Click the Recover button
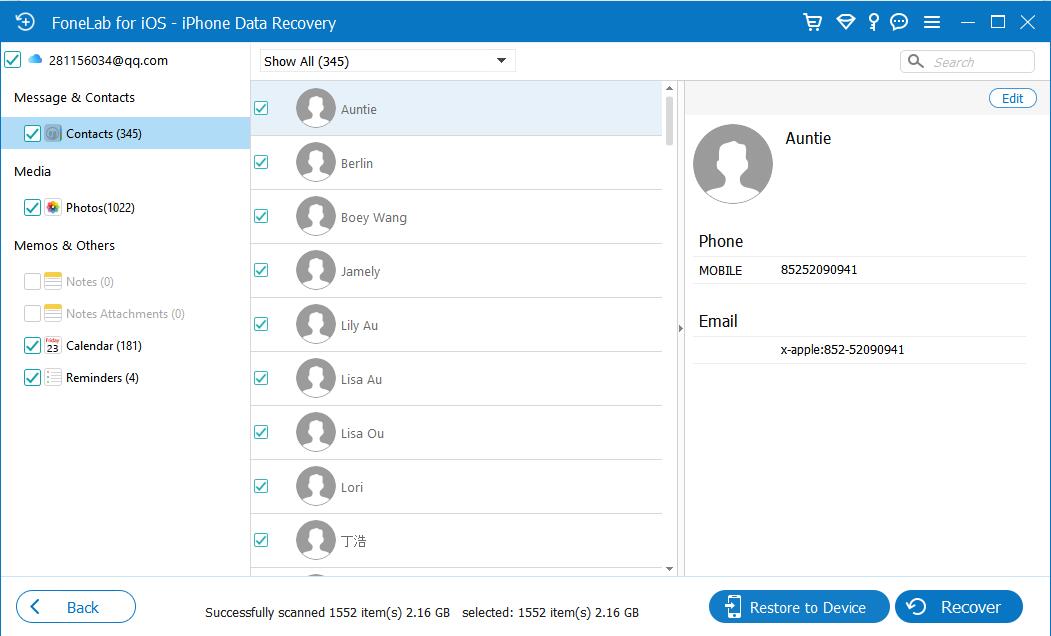The width and height of the screenshot is (1051, 636). click(959, 607)
